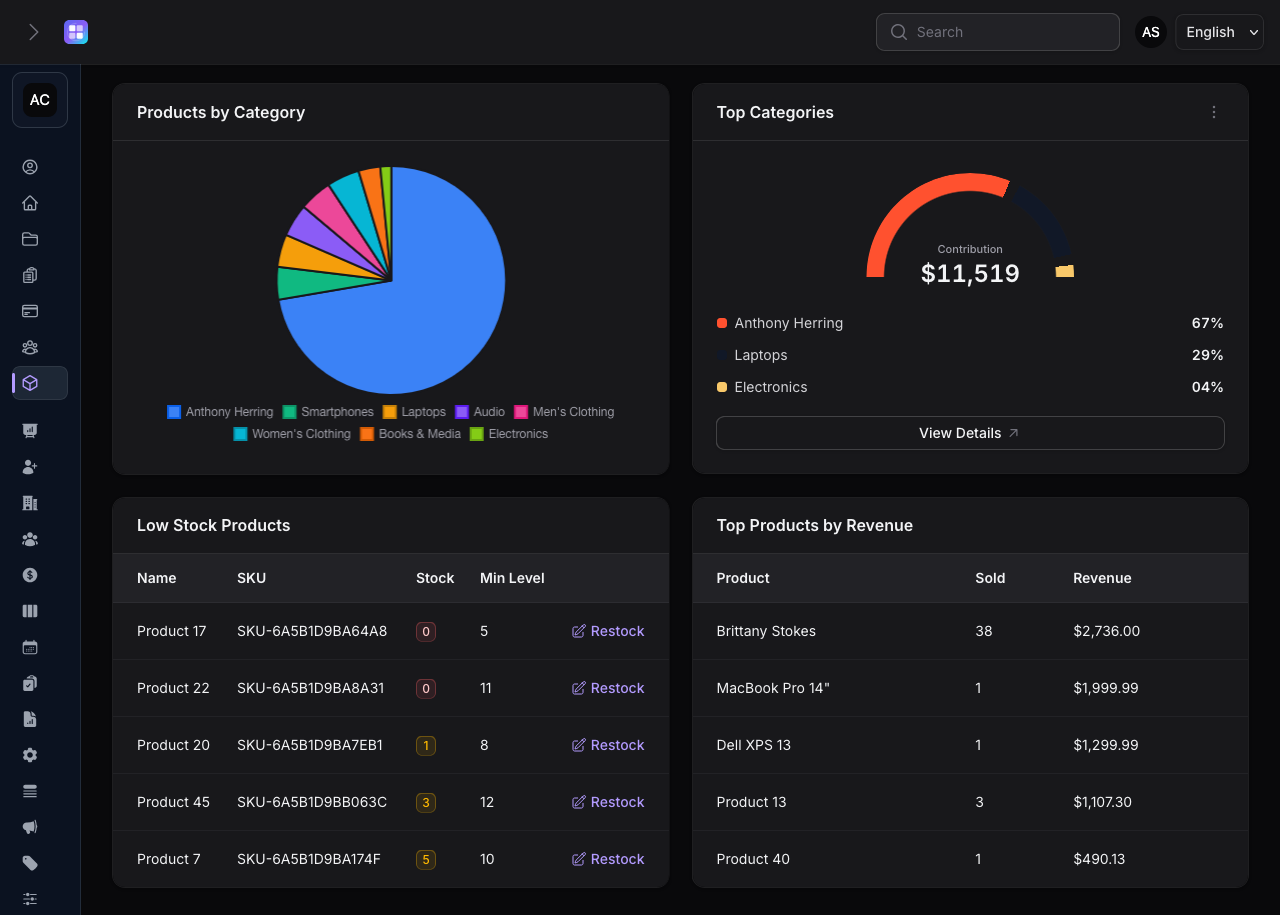Open the add-user sidebar icon

tap(30, 467)
